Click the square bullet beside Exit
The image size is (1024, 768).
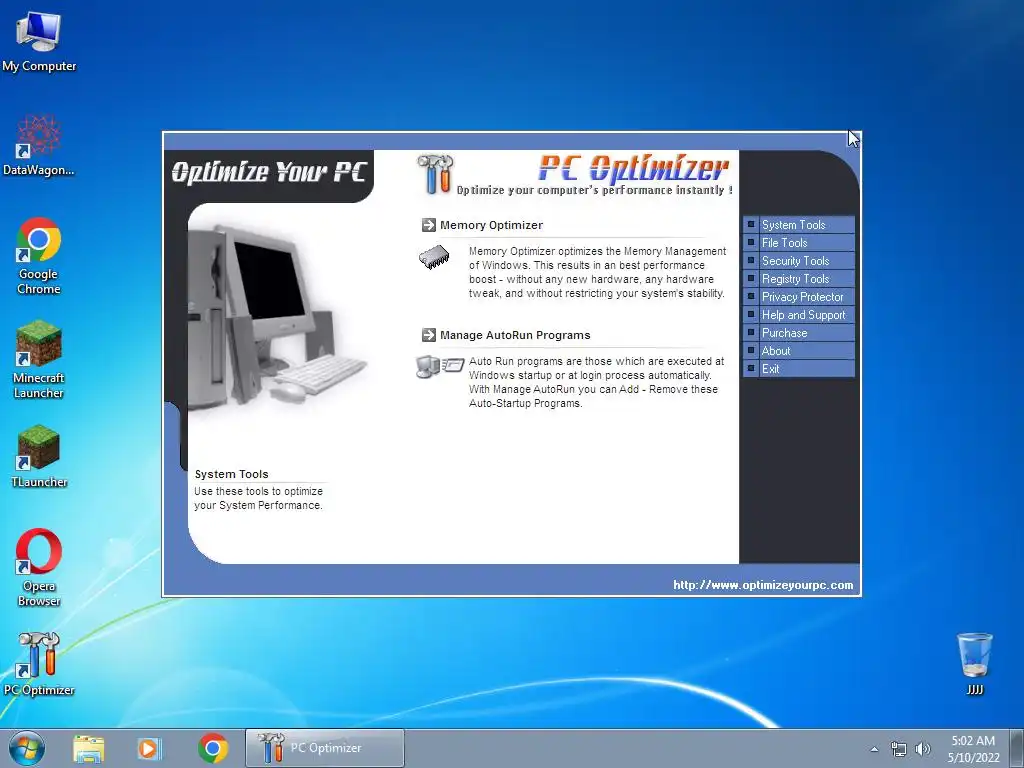(x=751, y=368)
